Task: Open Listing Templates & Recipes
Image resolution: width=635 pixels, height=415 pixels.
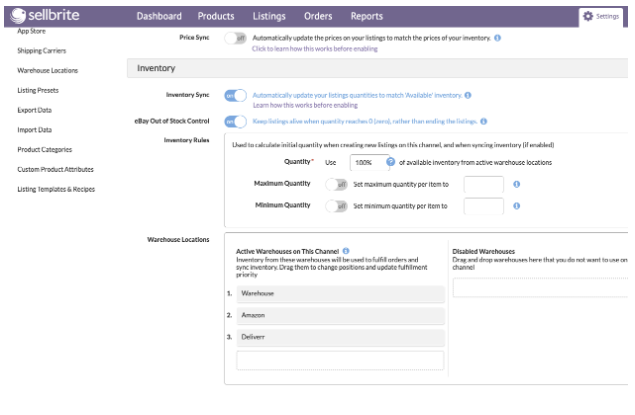Action: click(56, 189)
